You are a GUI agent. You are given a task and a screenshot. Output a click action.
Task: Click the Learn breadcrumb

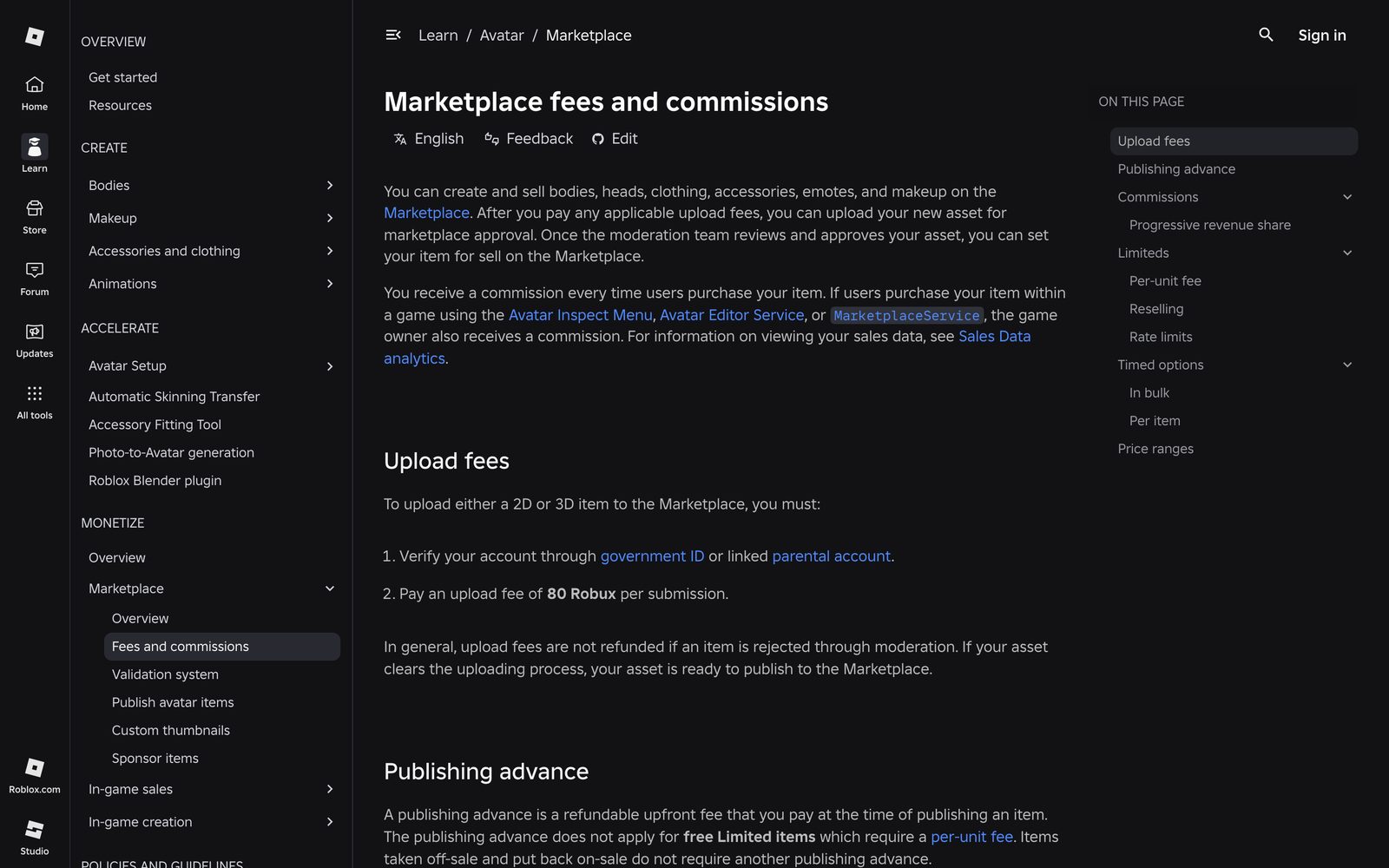coord(438,36)
